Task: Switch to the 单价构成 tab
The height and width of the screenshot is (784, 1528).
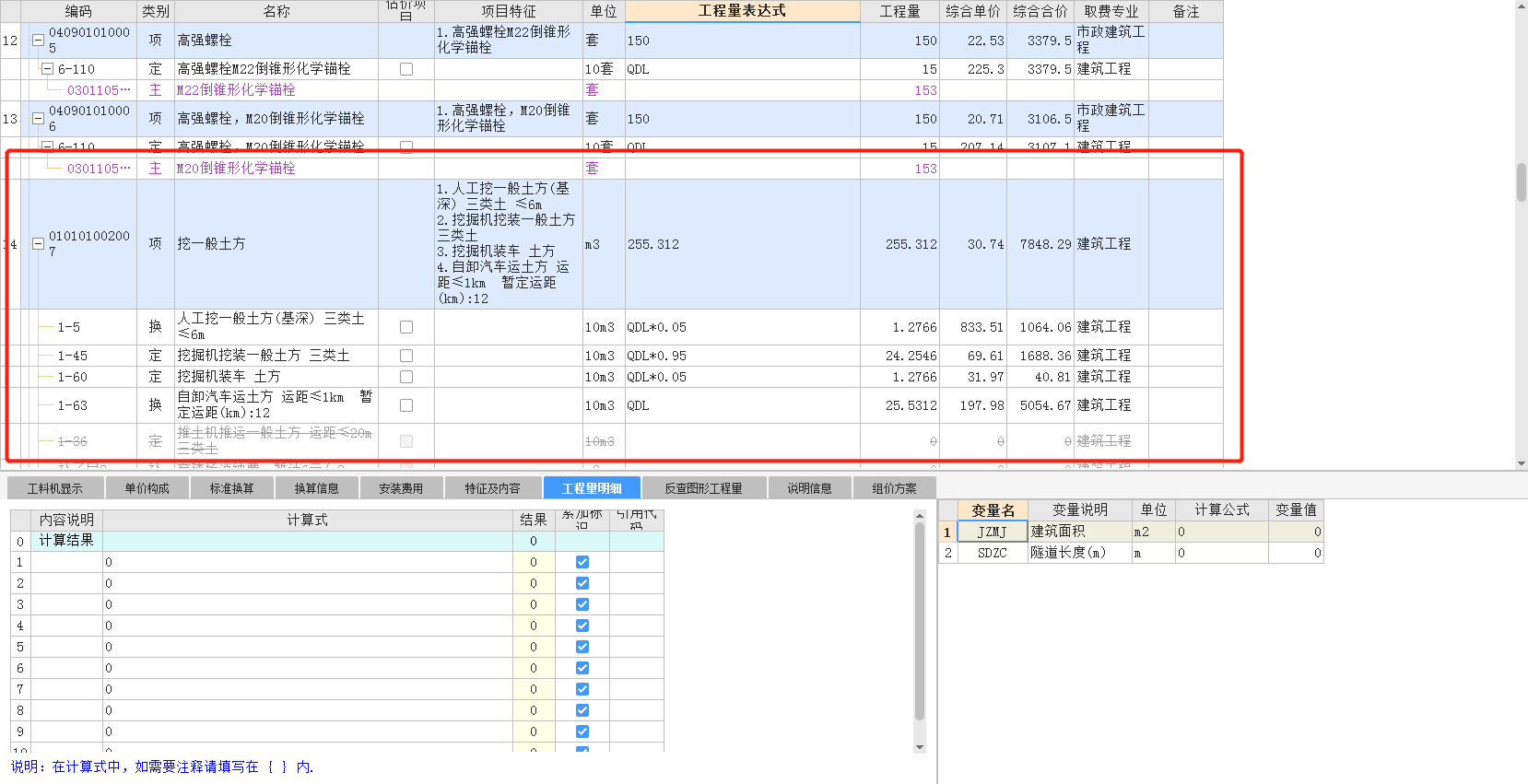Action: click(x=147, y=488)
